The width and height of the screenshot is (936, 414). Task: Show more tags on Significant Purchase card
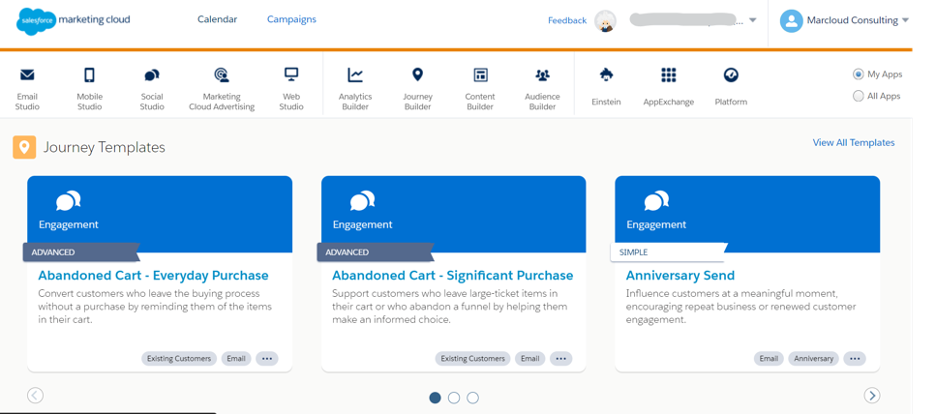click(x=561, y=359)
